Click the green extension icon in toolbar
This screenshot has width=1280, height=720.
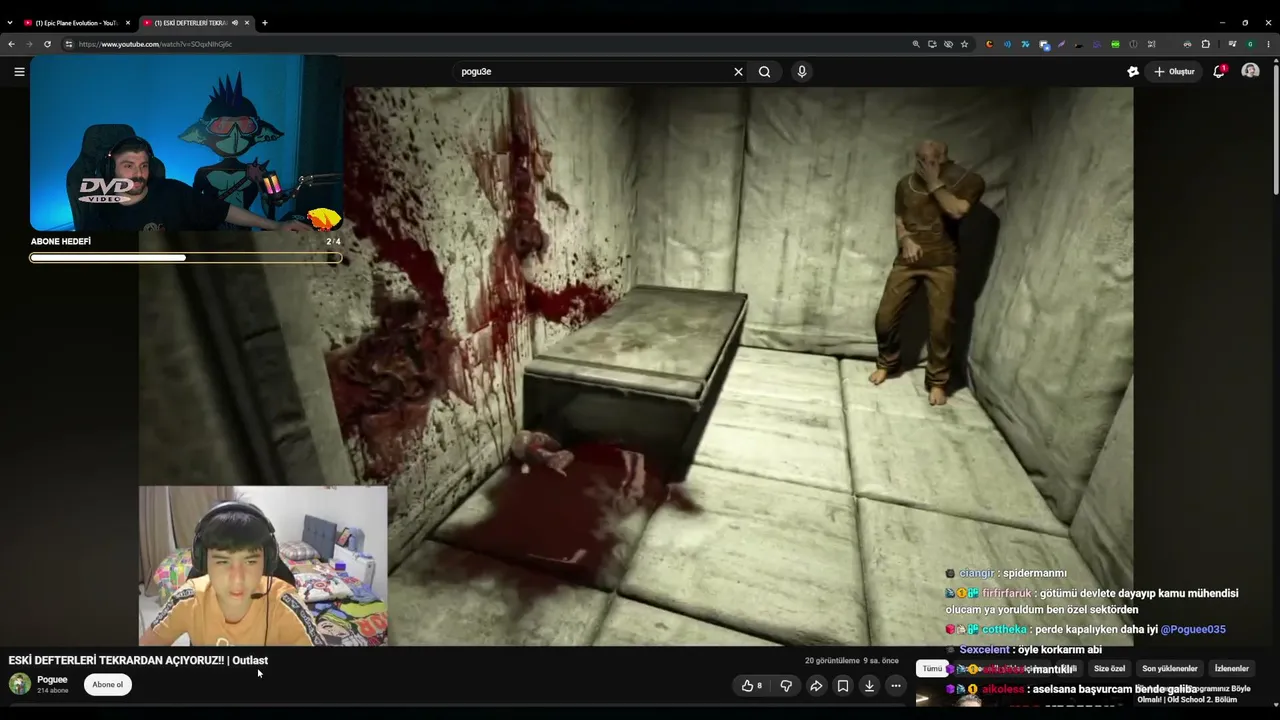(1115, 44)
